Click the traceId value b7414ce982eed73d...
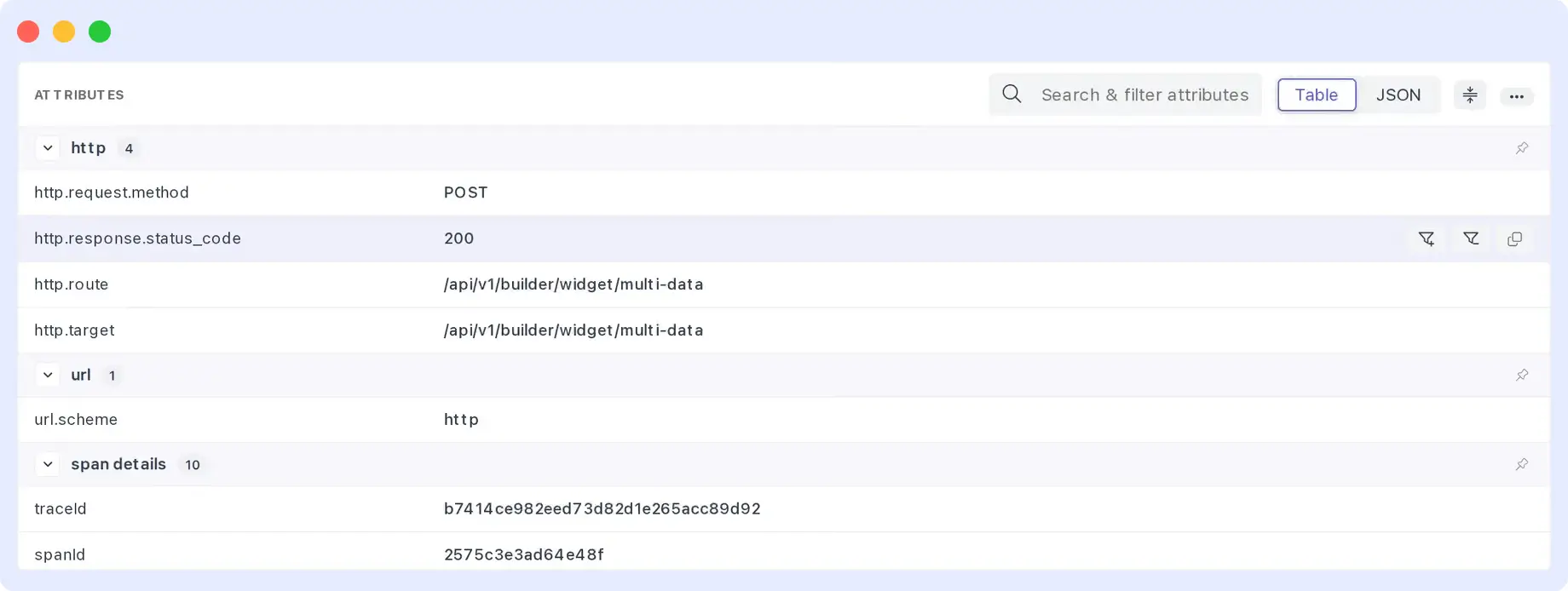This screenshot has height=591, width=1568. pyautogui.click(x=602, y=509)
